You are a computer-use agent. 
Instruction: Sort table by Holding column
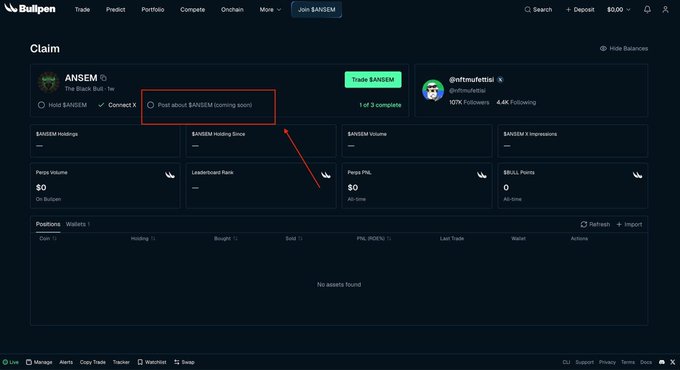[x=143, y=239]
